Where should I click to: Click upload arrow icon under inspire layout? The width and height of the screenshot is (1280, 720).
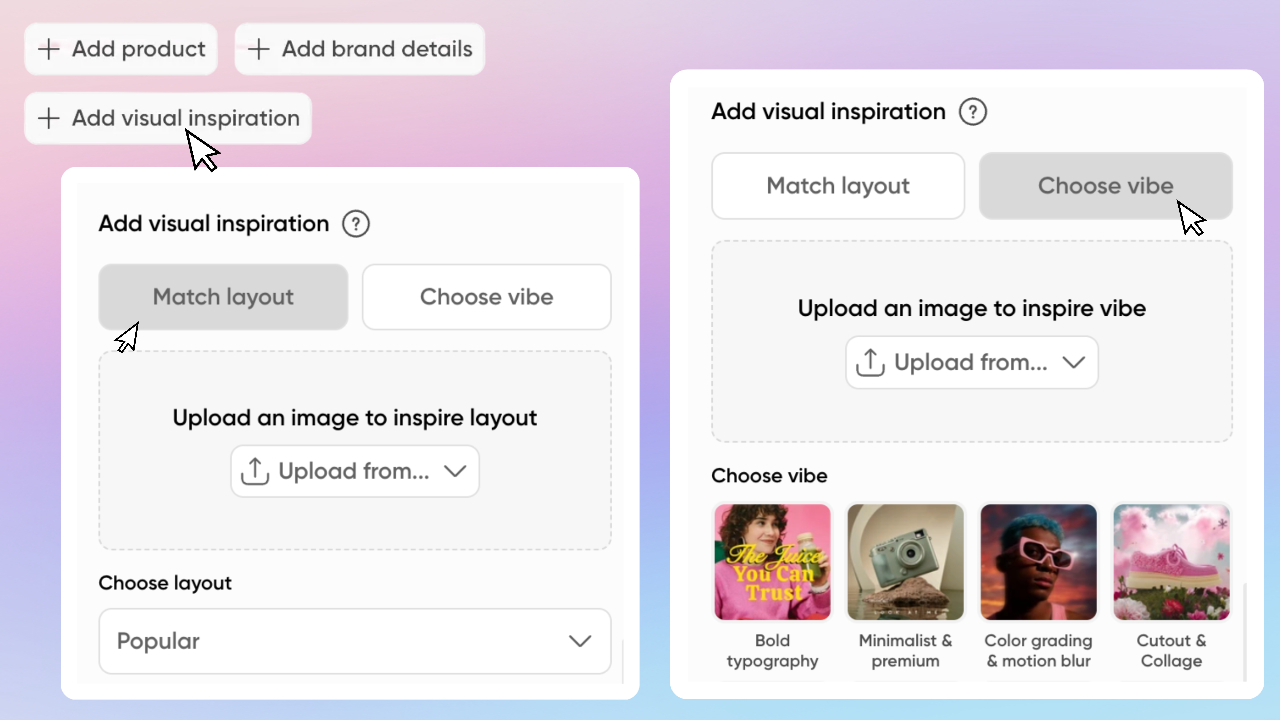pyautogui.click(x=255, y=472)
